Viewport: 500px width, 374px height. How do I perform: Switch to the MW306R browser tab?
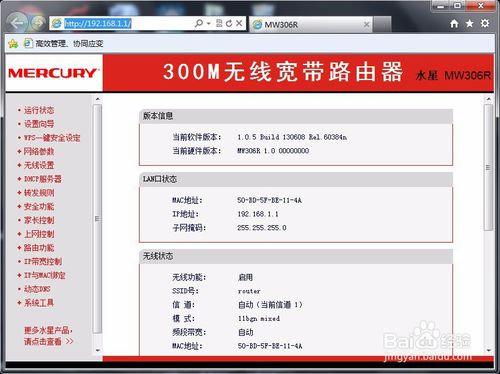310,24
